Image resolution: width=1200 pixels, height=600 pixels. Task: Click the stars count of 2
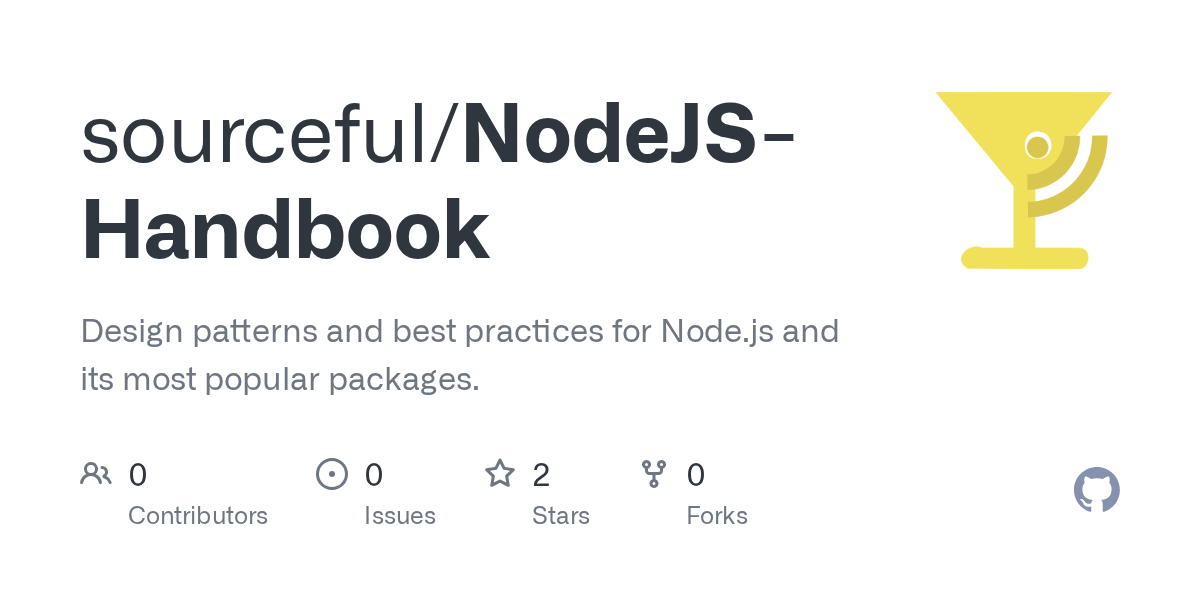pos(541,474)
